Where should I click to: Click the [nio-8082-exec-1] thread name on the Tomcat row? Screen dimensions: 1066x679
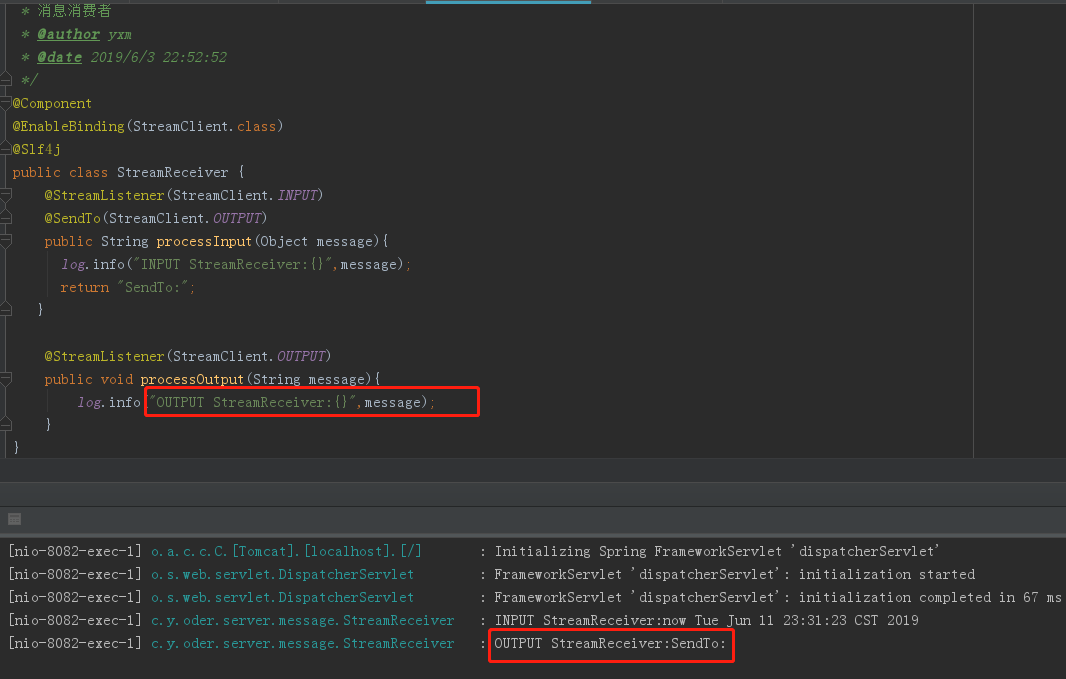(x=75, y=551)
